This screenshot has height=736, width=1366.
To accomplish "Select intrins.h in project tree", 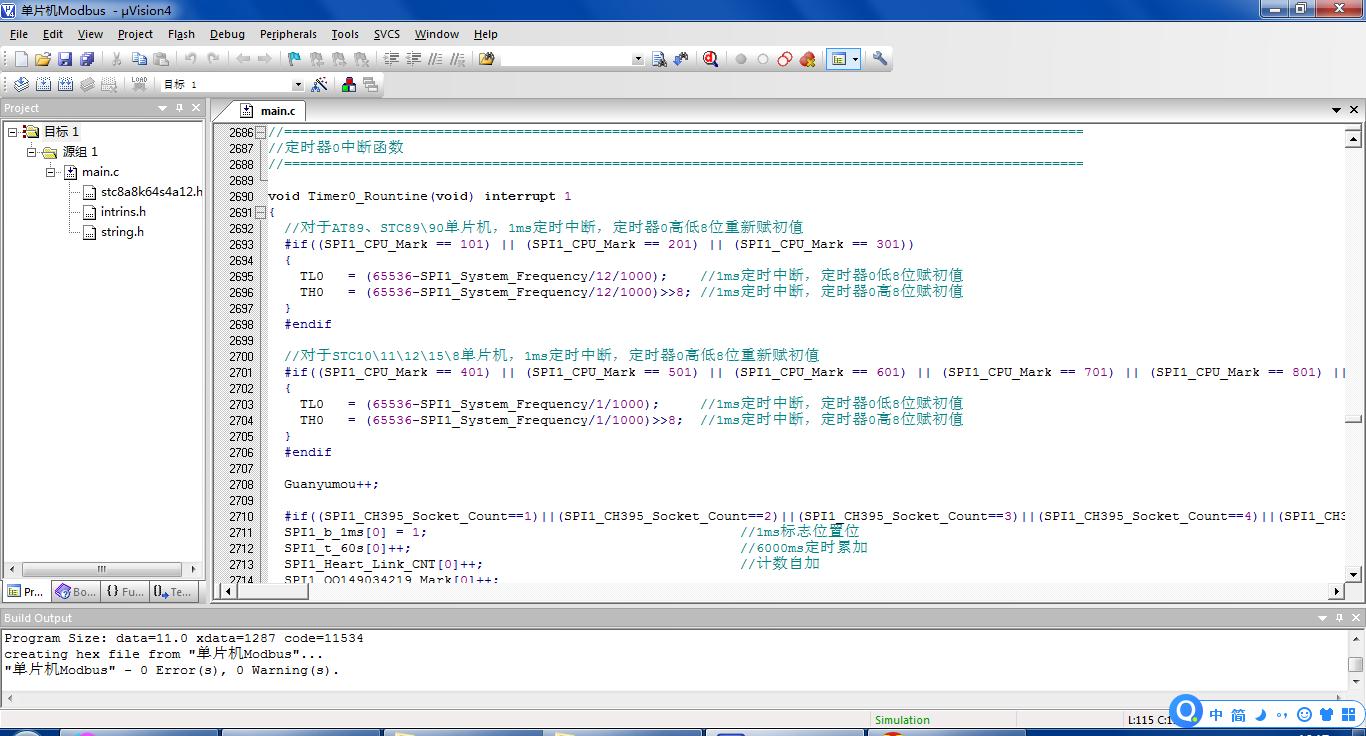I will tap(114, 212).
